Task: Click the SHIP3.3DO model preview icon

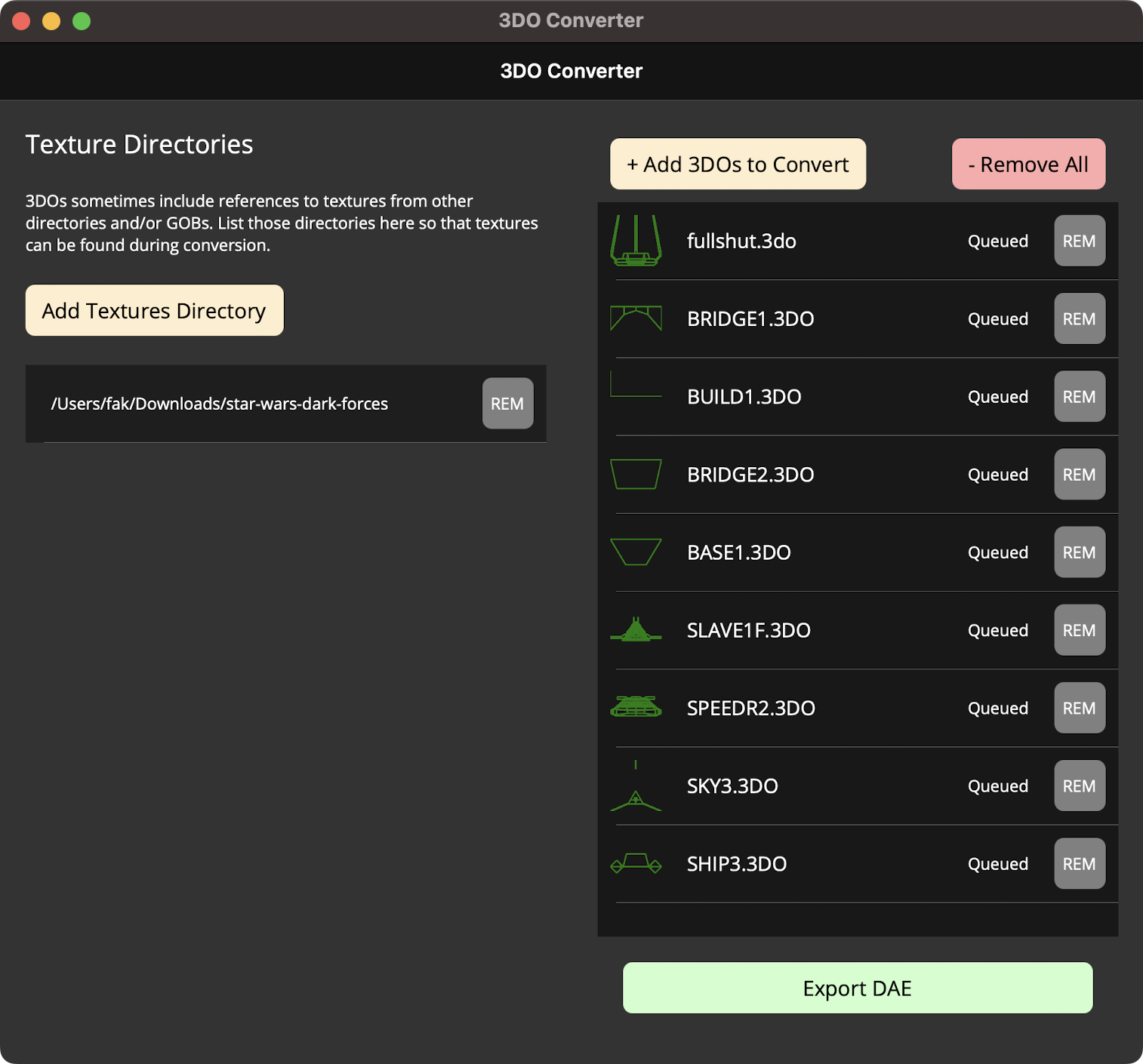Action: [637, 863]
